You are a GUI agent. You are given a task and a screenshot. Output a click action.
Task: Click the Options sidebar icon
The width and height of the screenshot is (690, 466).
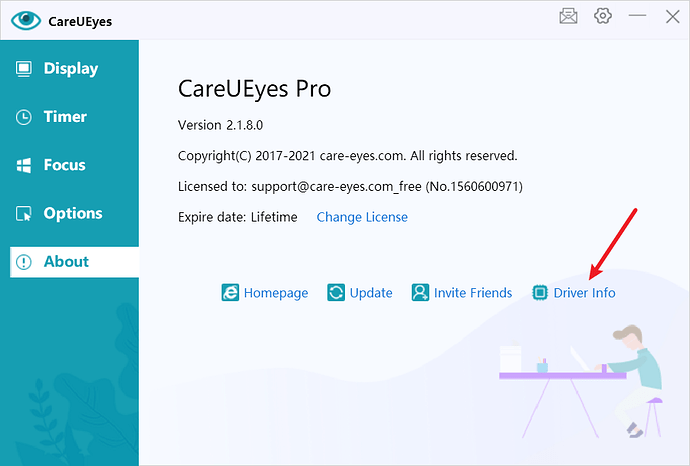(24, 213)
